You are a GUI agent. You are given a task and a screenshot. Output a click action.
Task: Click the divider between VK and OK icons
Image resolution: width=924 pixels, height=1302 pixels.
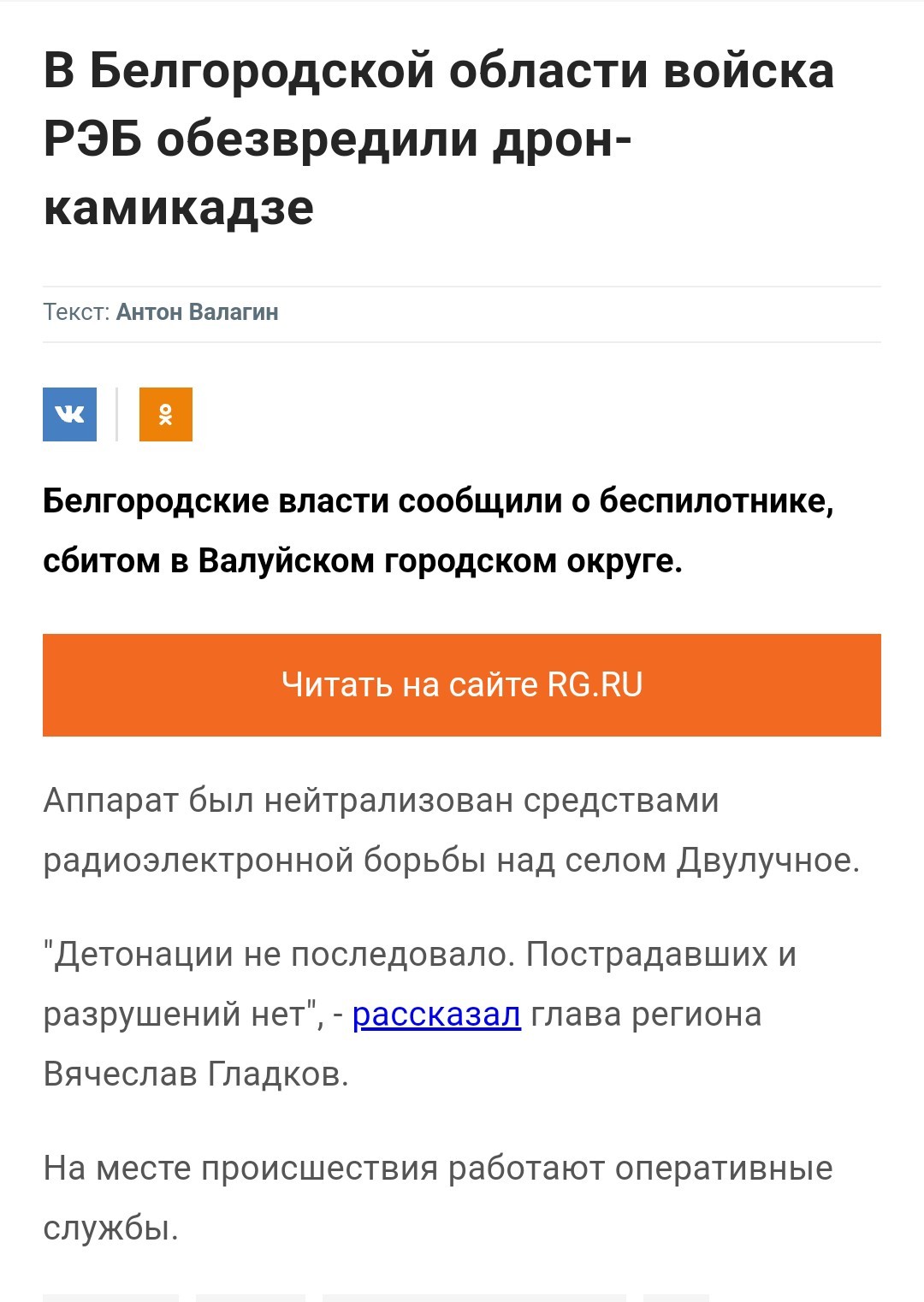coord(117,414)
